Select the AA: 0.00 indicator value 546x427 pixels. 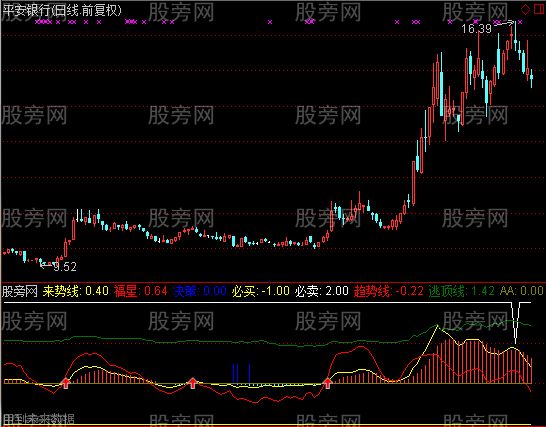click(522, 291)
